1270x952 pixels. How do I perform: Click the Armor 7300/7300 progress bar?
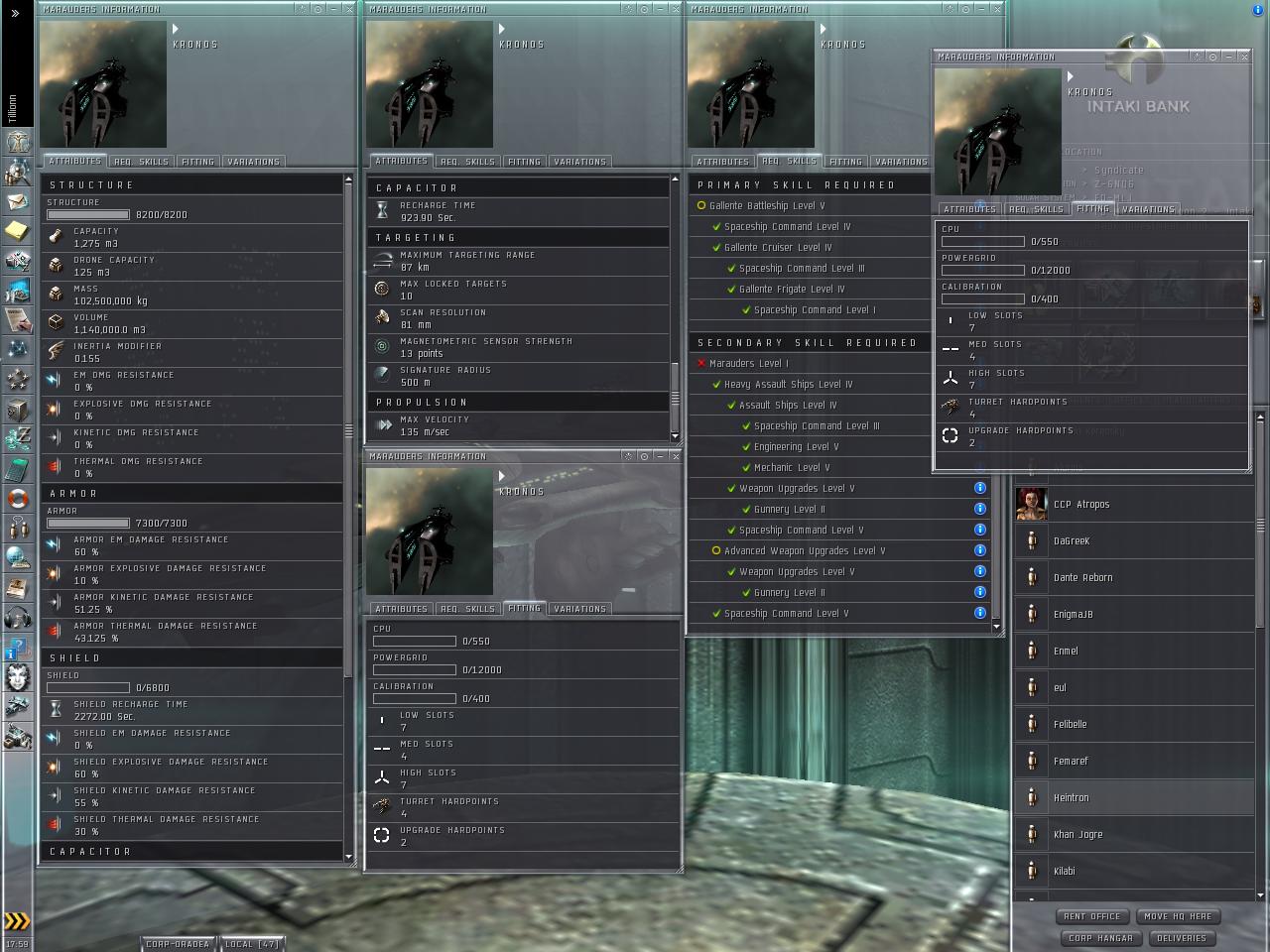click(88, 523)
